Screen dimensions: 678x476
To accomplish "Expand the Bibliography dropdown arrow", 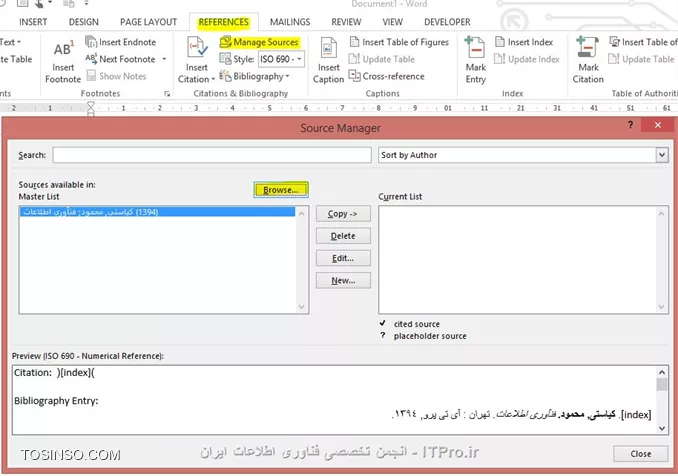I will [288, 76].
